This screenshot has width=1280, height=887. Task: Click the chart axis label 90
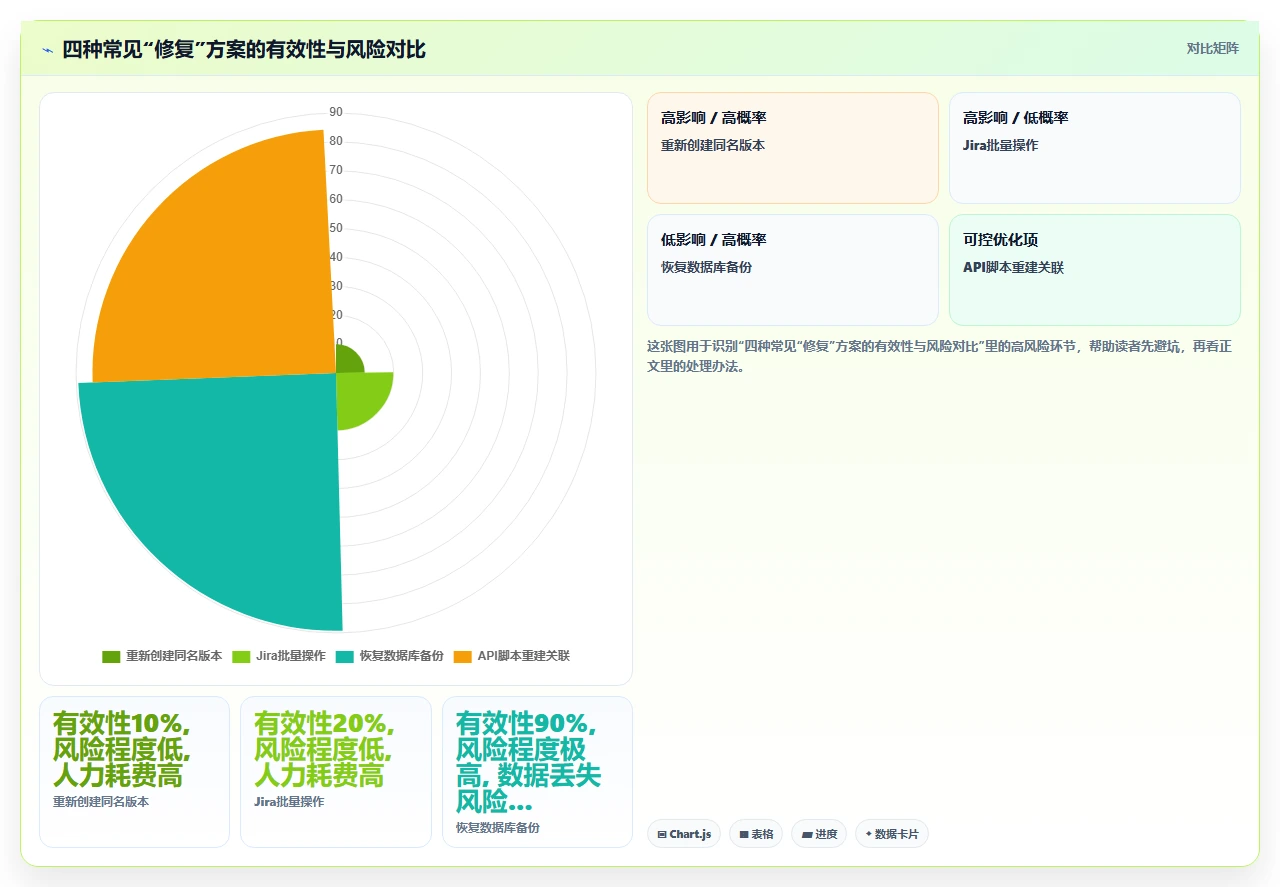pyautogui.click(x=336, y=112)
